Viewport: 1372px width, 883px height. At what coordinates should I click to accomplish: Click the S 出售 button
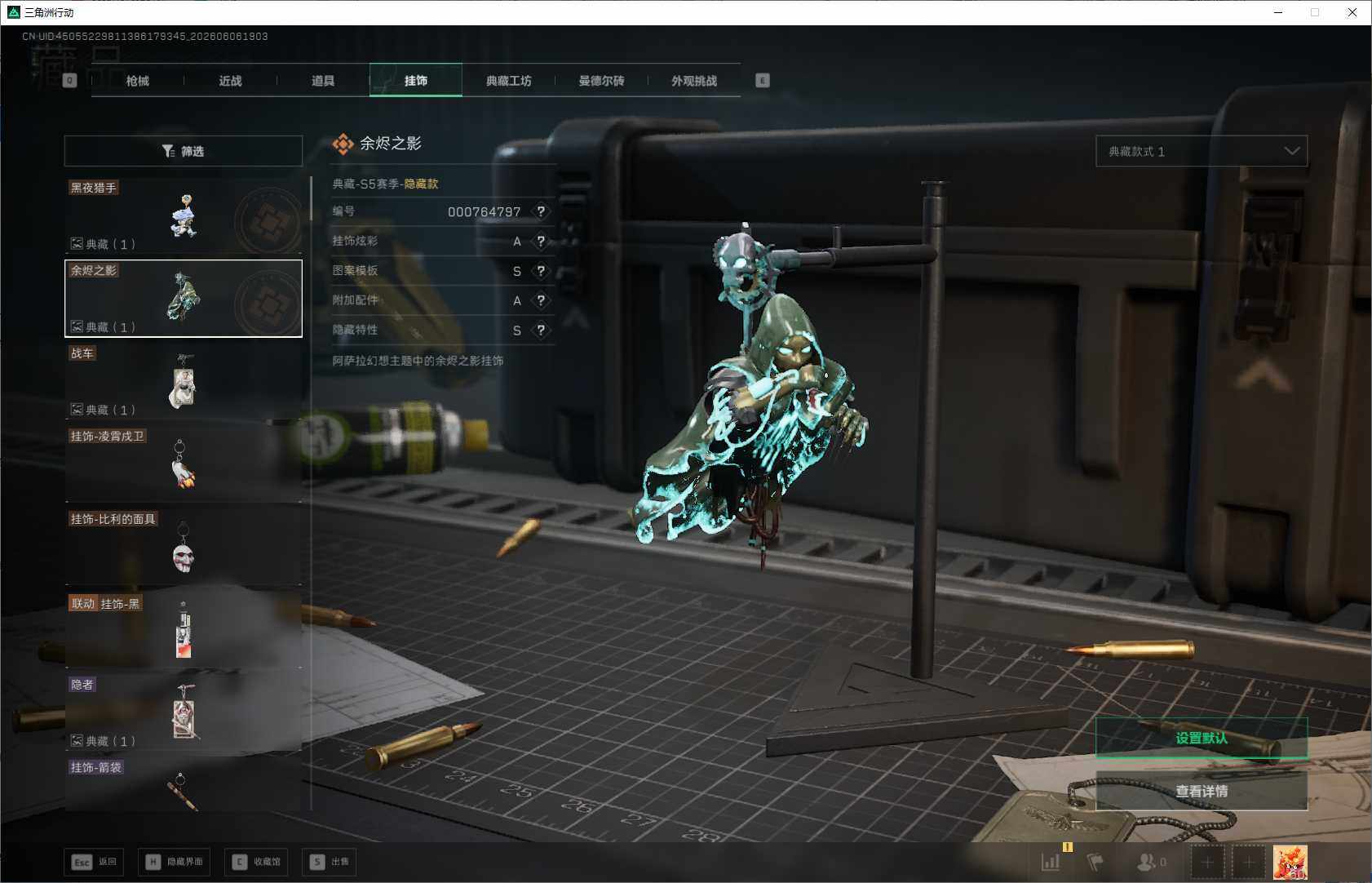click(329, 862)
